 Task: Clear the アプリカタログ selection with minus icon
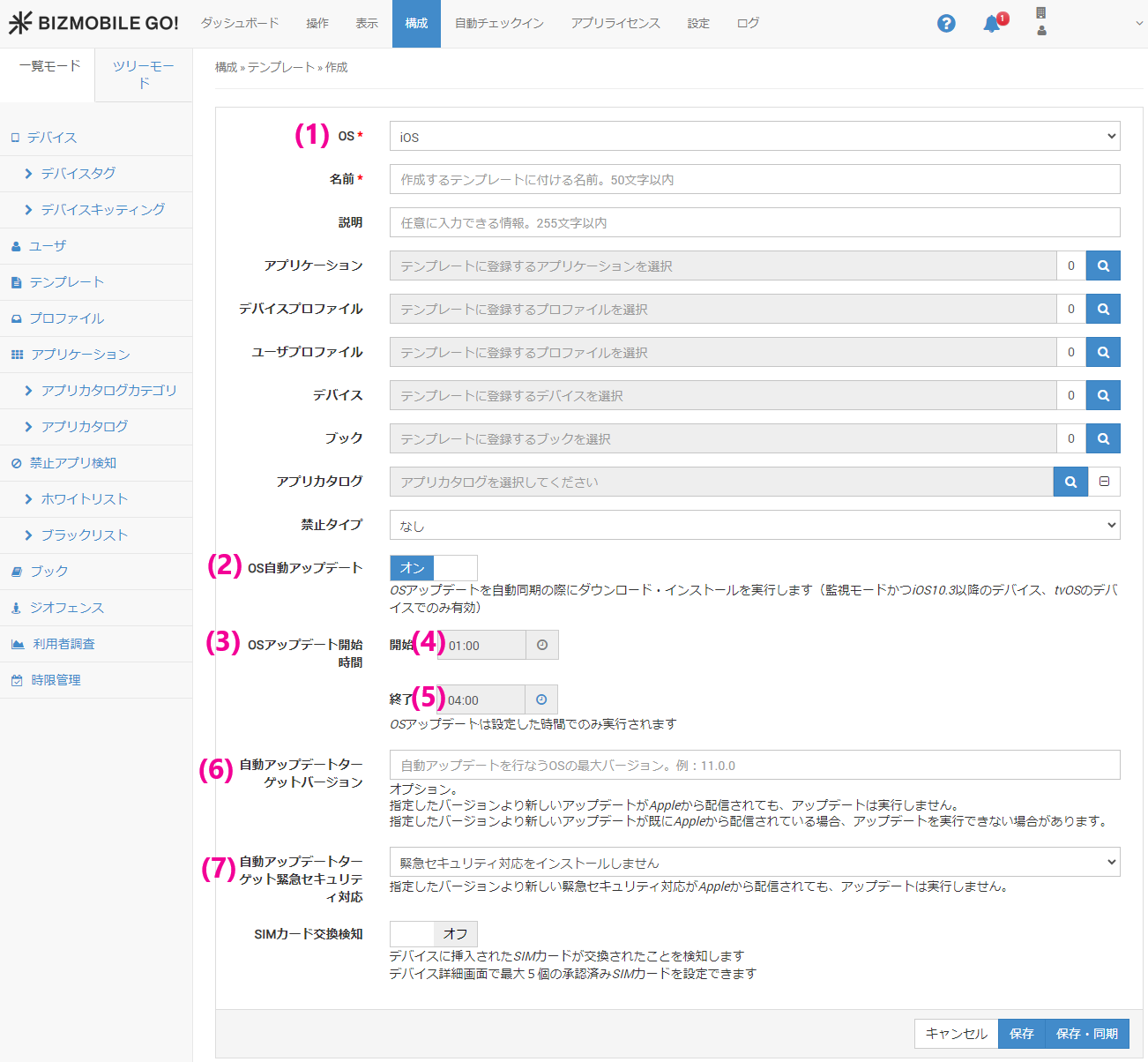(x=1104, y=482)
